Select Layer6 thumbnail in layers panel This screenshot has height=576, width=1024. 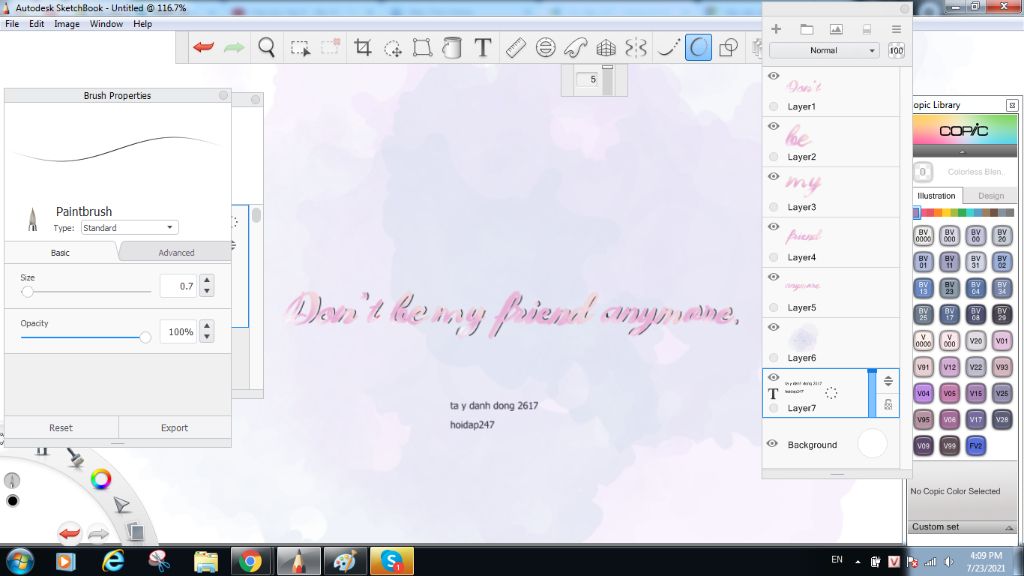coord(801,339)
